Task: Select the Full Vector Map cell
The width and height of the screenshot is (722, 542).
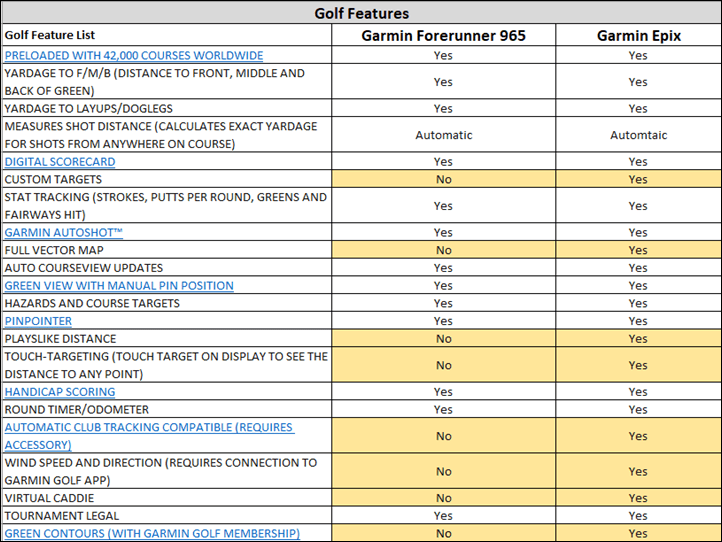Action: click(x=167, y=250)
